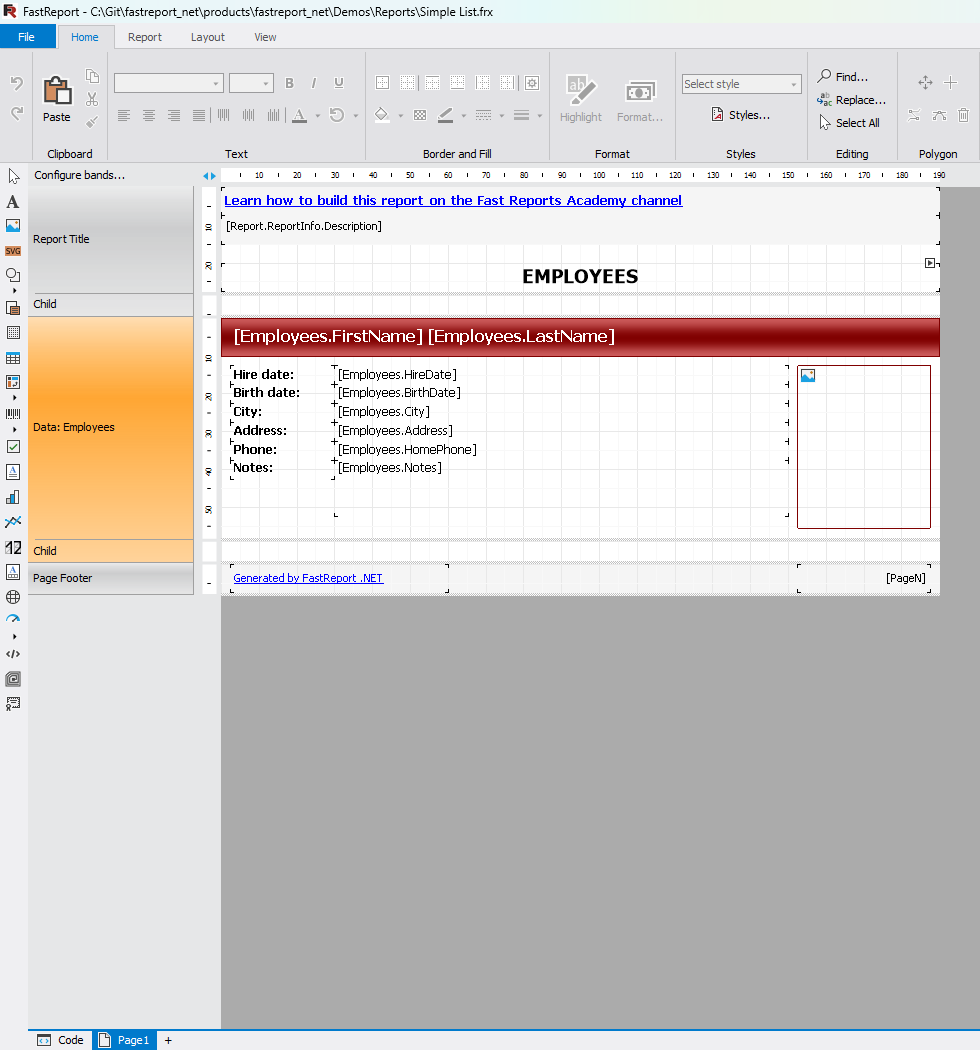
Task: Click the border line color pencil swatch
Action: pos(445,115)
